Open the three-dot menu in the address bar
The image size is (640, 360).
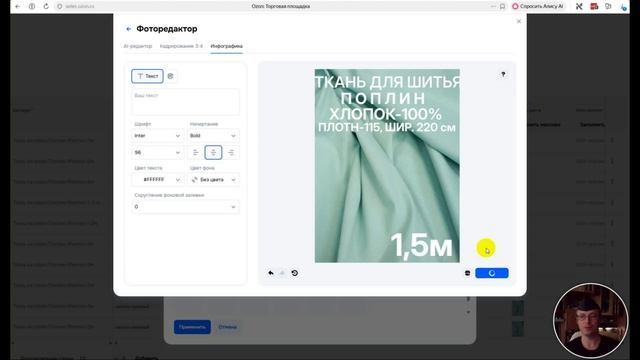click(x=493, y=7)
